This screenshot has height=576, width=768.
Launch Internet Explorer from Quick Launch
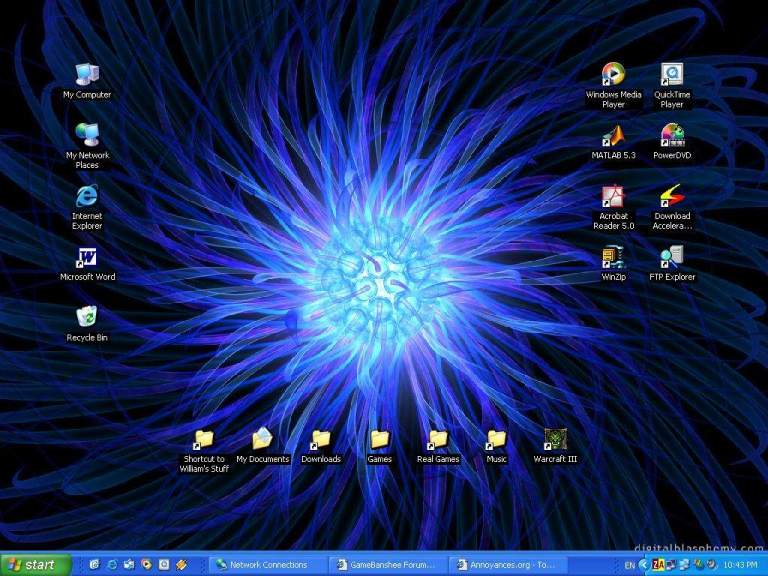coord(112,565)
